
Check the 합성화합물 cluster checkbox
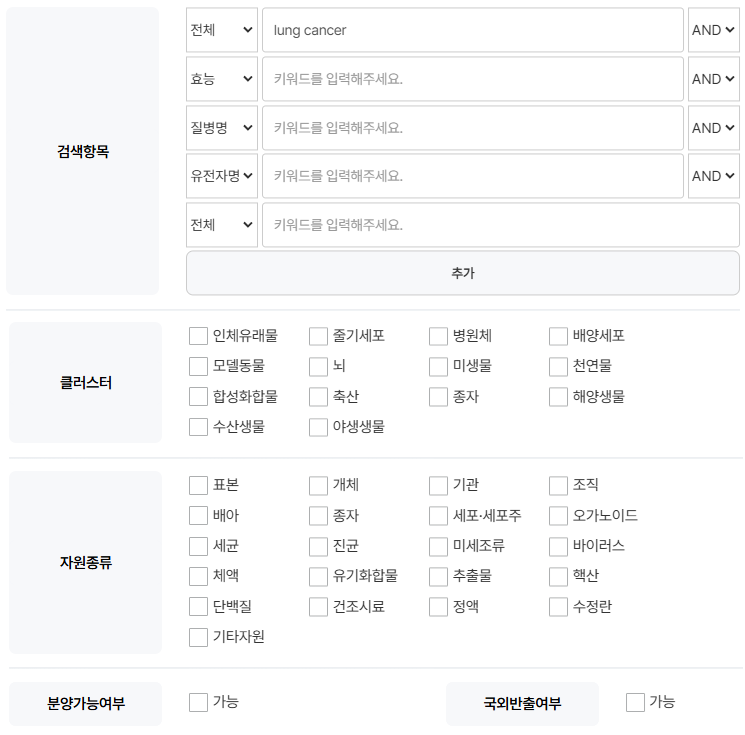[x=198, y=397]
